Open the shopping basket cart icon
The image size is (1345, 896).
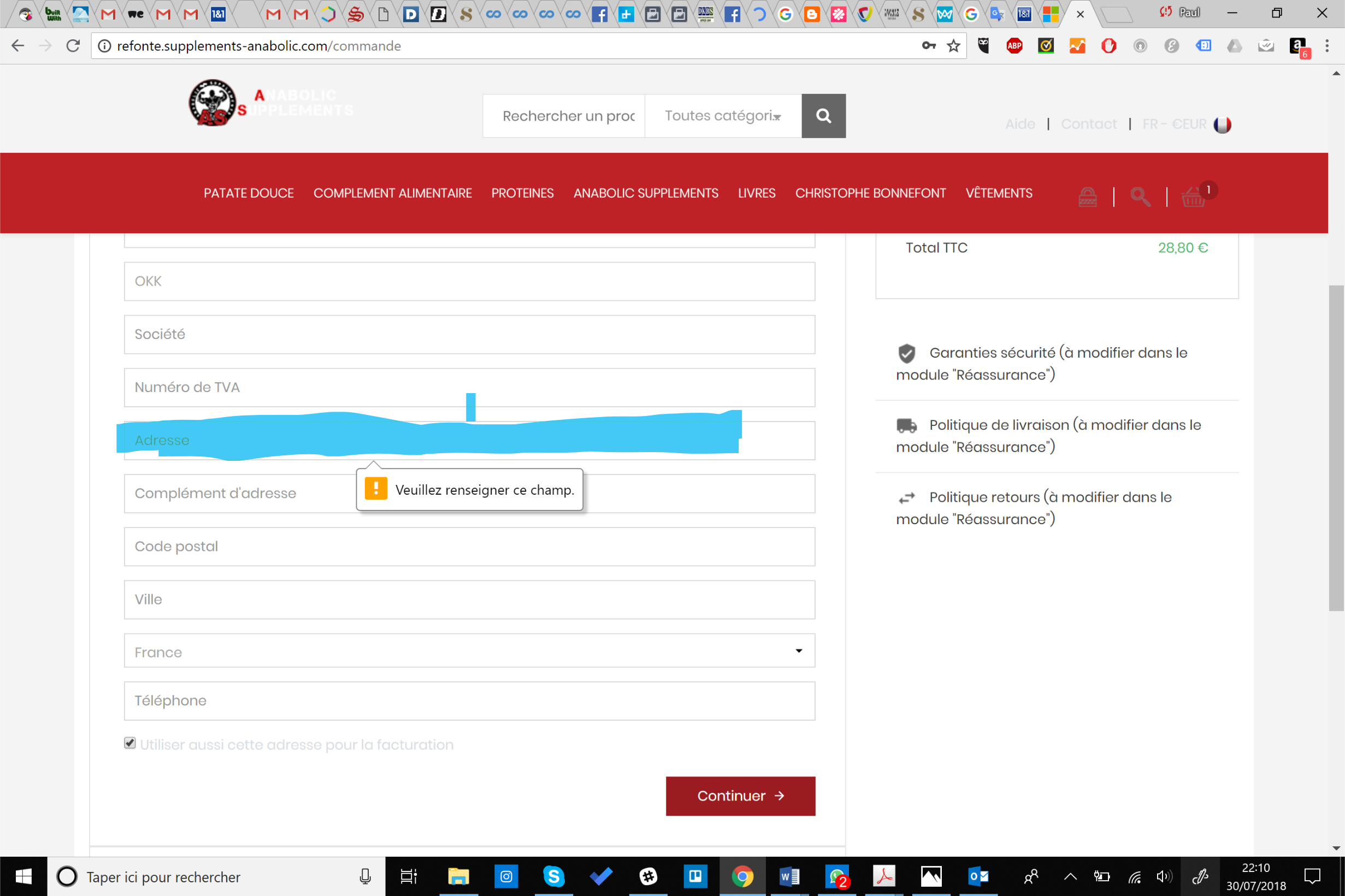[1193, 197]
